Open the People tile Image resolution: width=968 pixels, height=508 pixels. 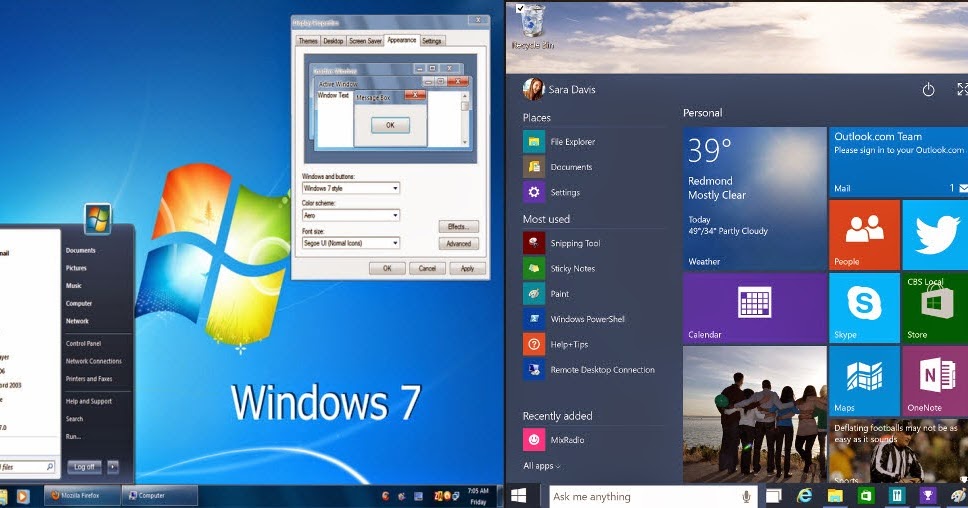click(864, 235)
